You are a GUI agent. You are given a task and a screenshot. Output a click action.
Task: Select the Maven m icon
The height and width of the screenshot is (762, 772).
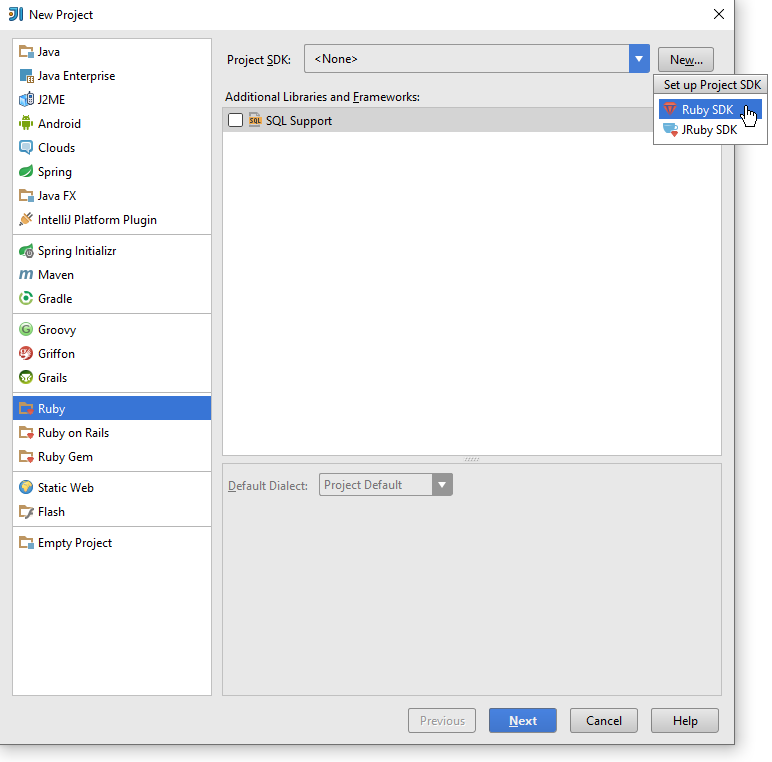(26, 274)
